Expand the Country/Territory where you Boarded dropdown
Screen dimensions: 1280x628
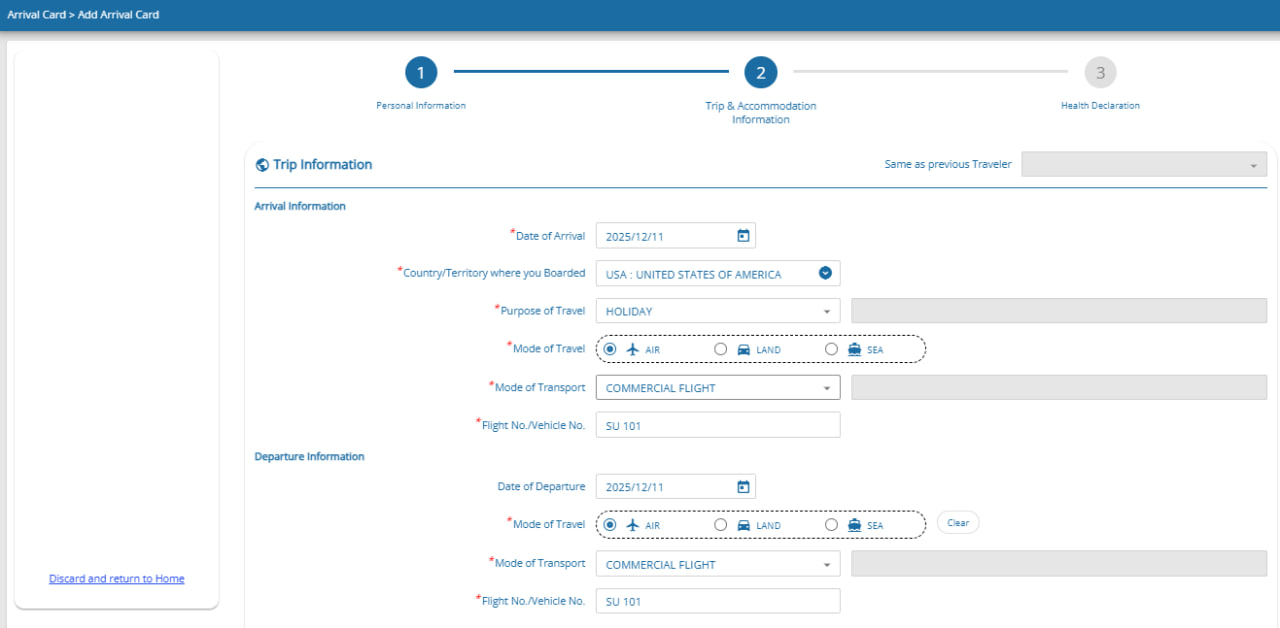click(x=825, y=273)
